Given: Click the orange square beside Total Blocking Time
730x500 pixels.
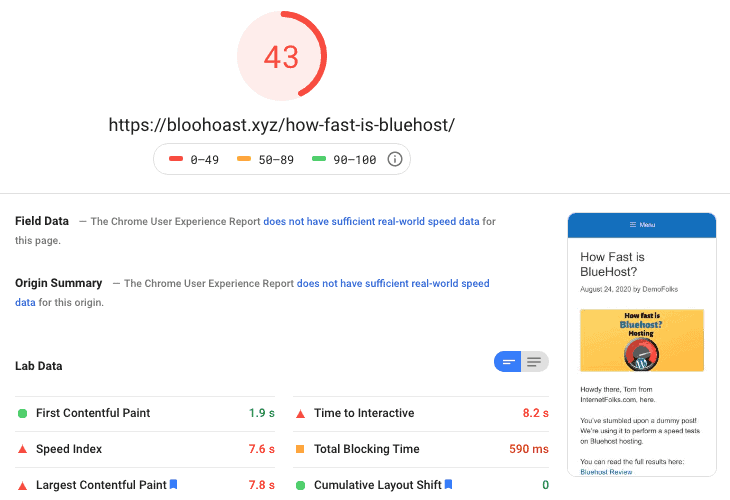Looking at the screenshot, I should coord(300,449).
